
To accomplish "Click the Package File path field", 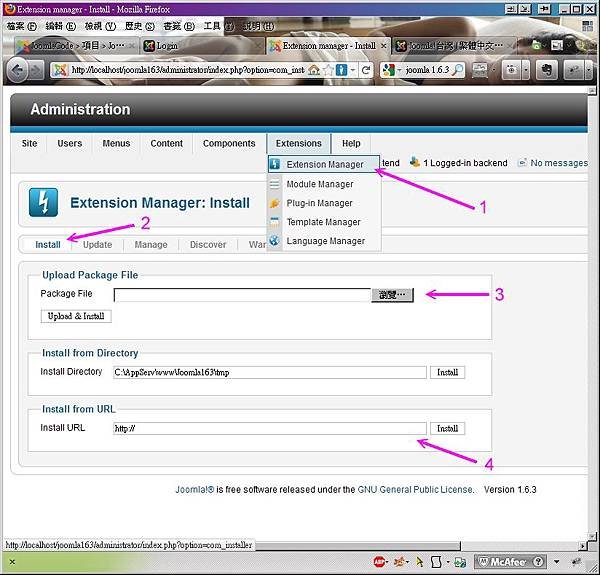I will (242, 295).
